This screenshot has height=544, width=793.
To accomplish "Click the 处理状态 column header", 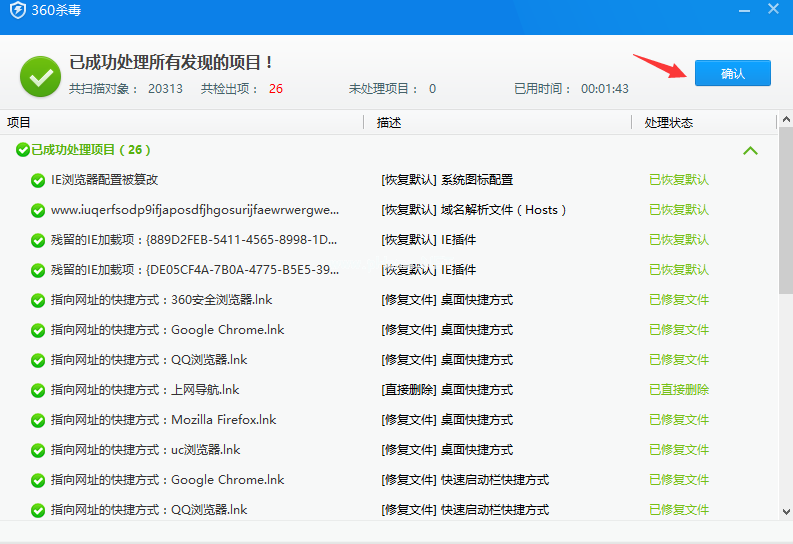I will pos(668,123).
